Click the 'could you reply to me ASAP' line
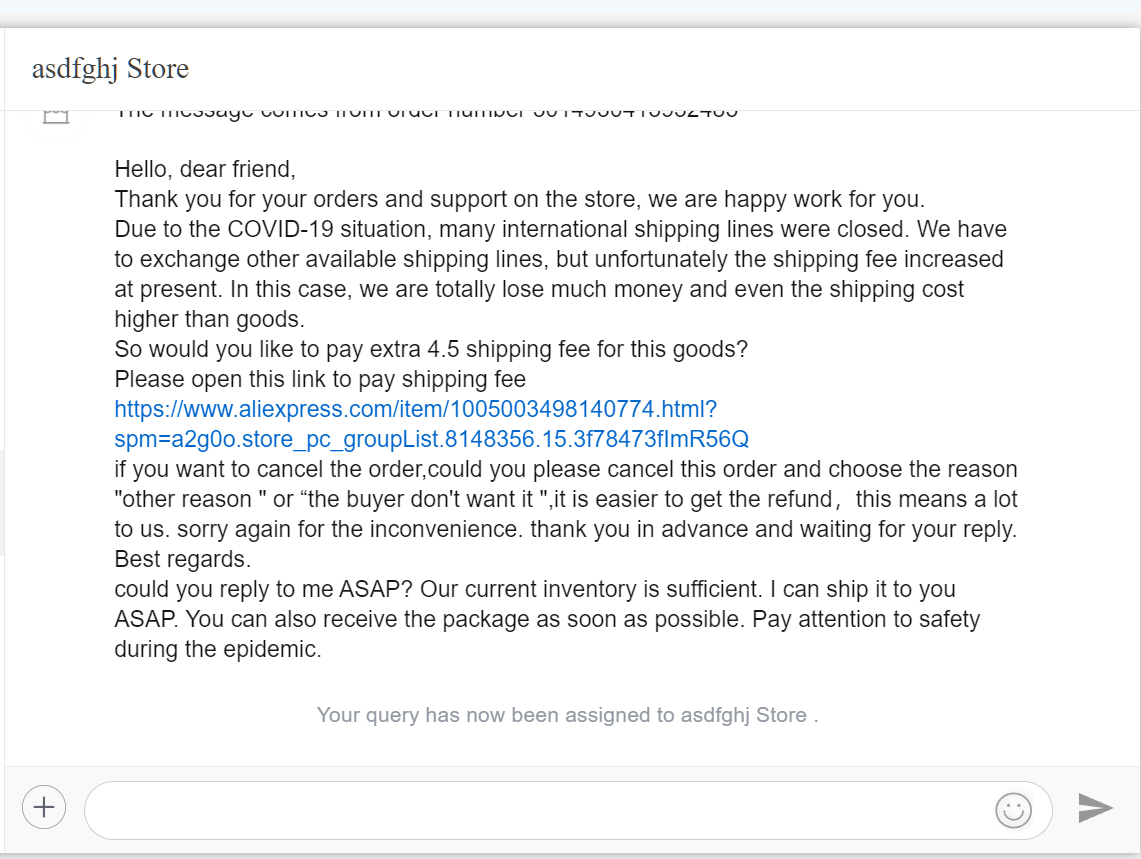This screenshot has width=1141, height=859. click(x=535, y=589)
